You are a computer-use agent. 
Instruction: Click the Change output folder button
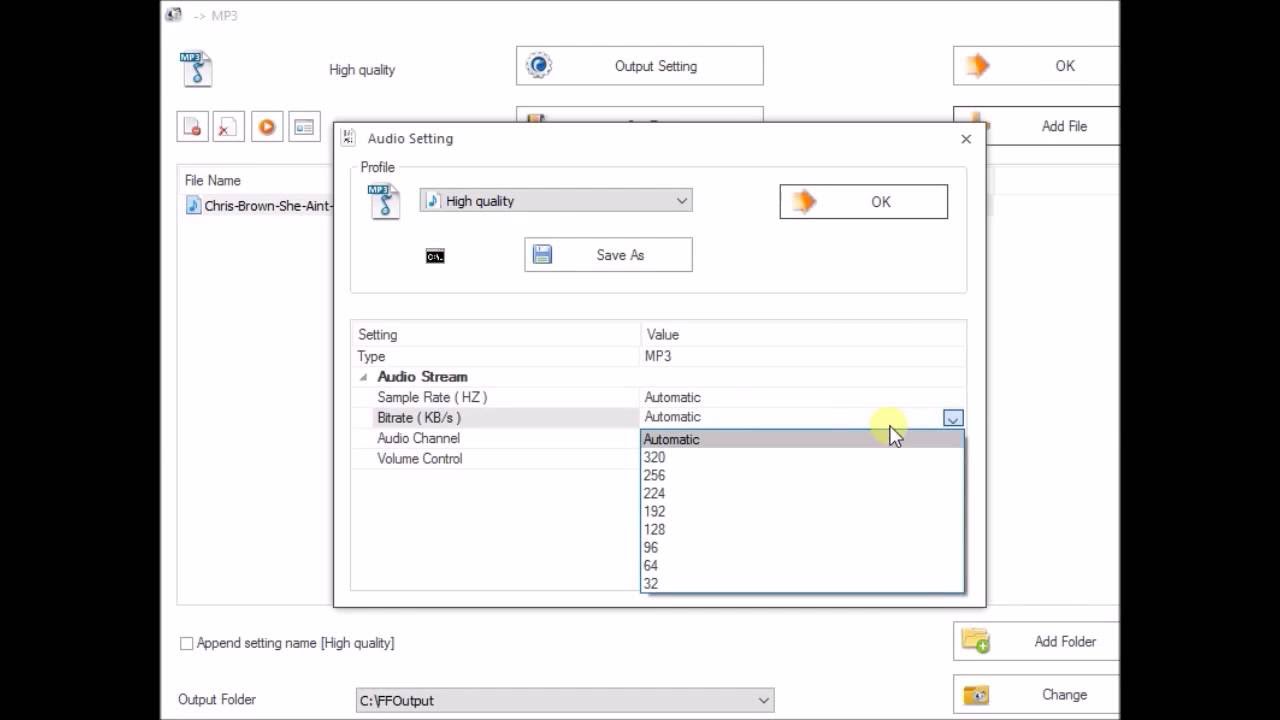point(1036,694)
